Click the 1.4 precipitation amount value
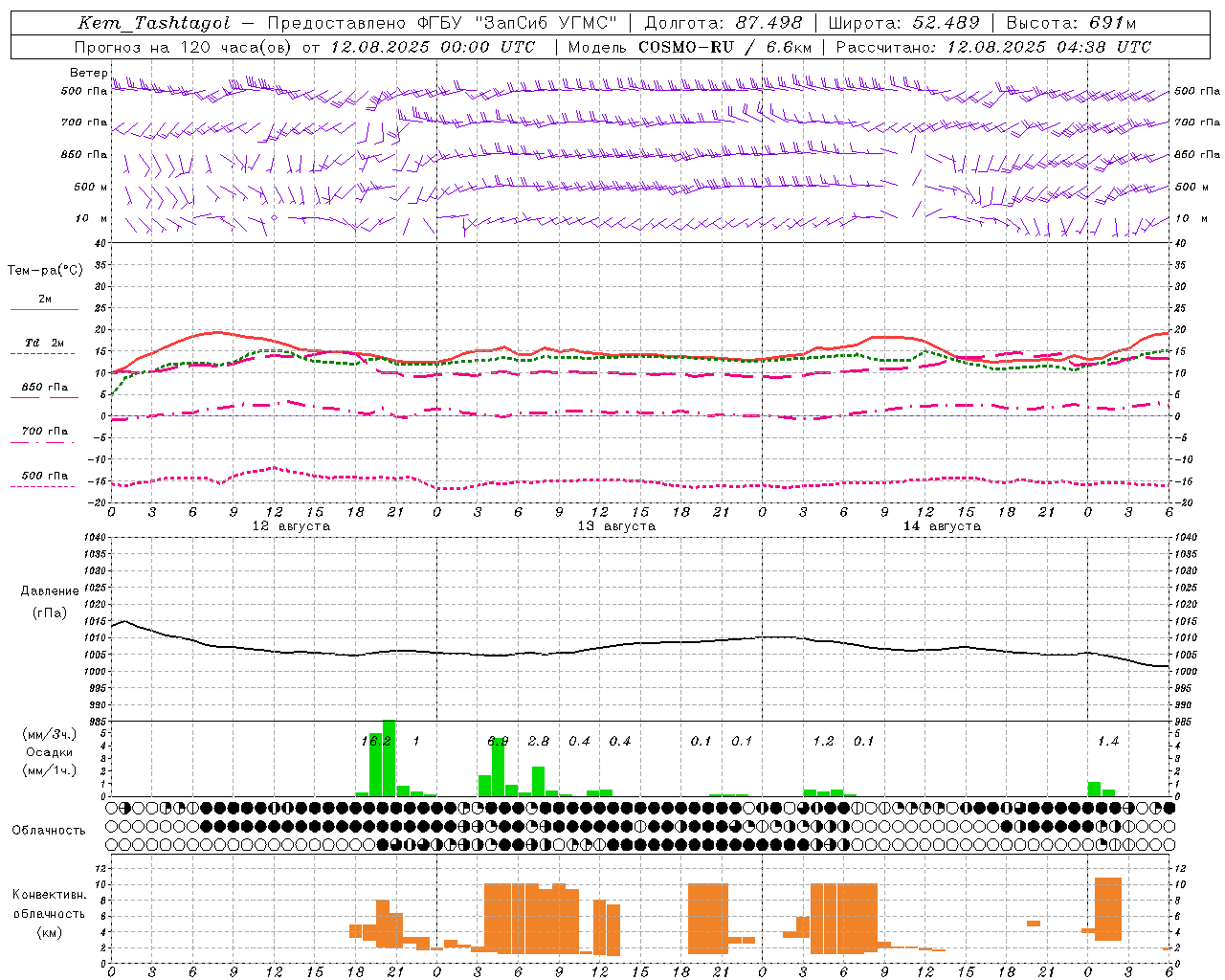The width and height of the screenshot is (1225, 980). click(1108, 742)
